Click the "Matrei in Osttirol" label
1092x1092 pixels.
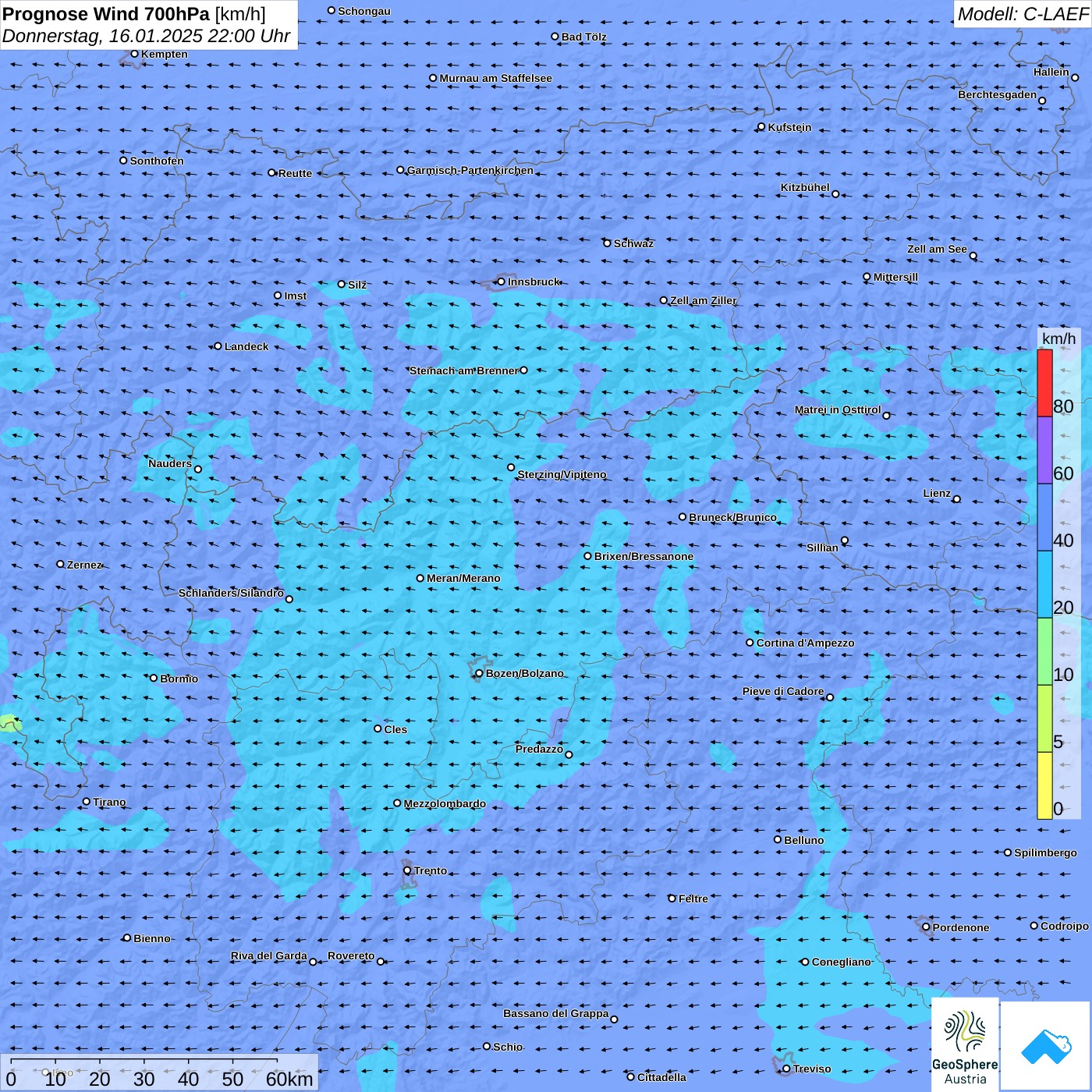pos(838,409)
